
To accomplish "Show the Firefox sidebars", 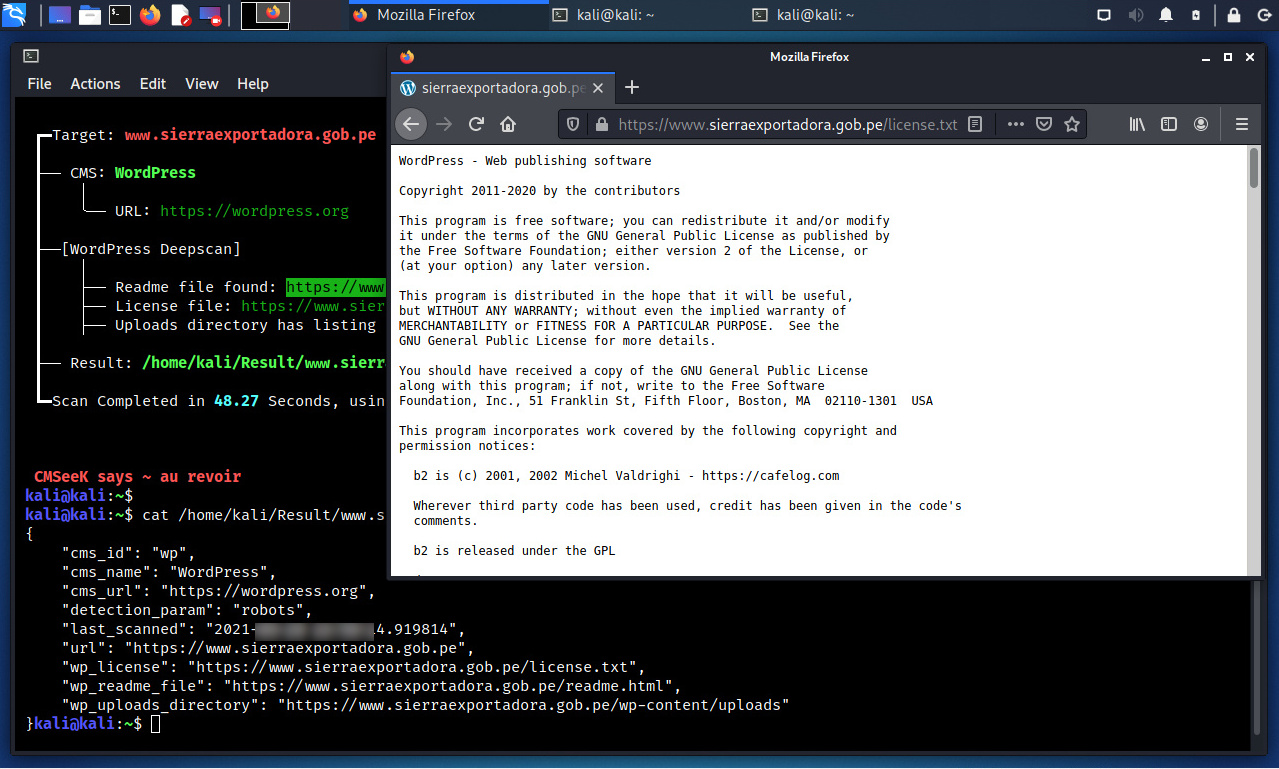I will tap(1168, 124).
